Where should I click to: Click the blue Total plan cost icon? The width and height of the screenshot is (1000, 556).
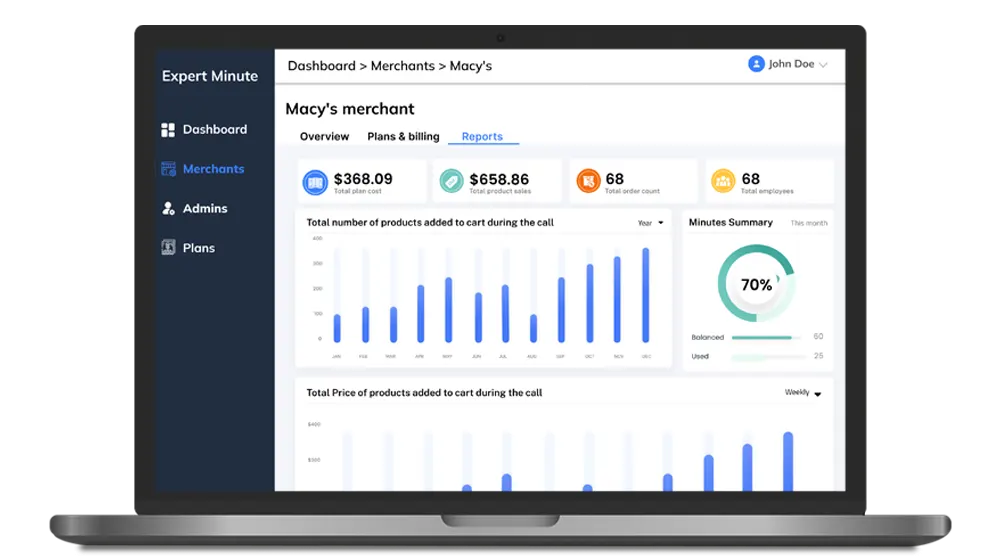(315, 182)
